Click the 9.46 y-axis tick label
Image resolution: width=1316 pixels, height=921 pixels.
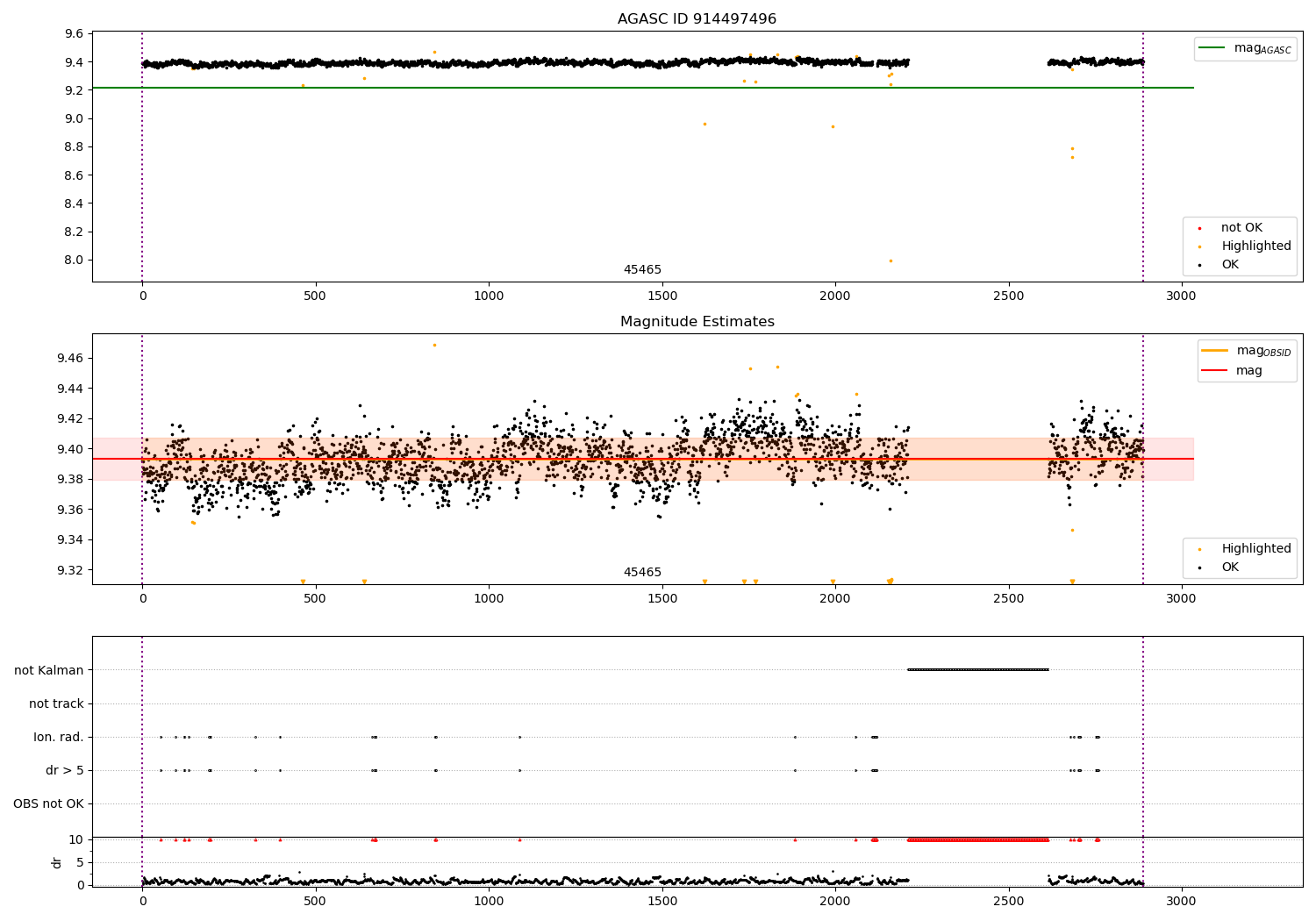click(71, 358)
